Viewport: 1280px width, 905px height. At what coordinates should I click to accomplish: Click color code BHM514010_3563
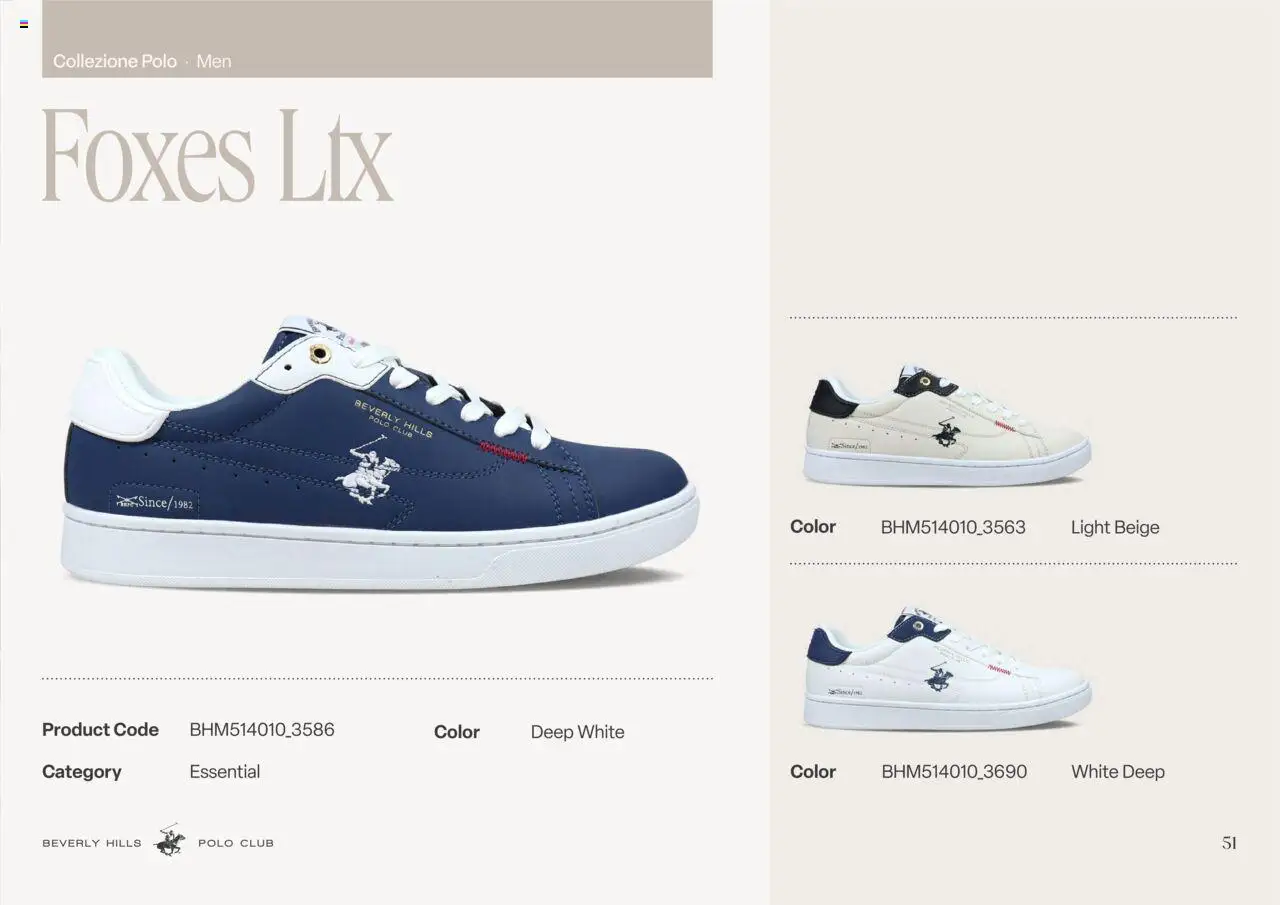point(953,527)
